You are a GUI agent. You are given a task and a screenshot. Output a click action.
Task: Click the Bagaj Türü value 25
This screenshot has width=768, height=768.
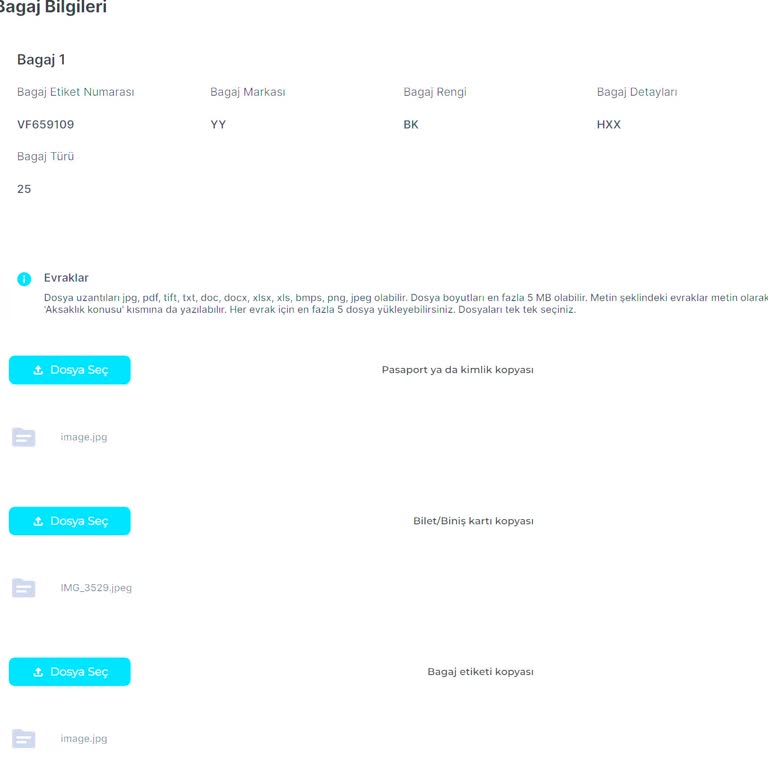coord(24,189)
